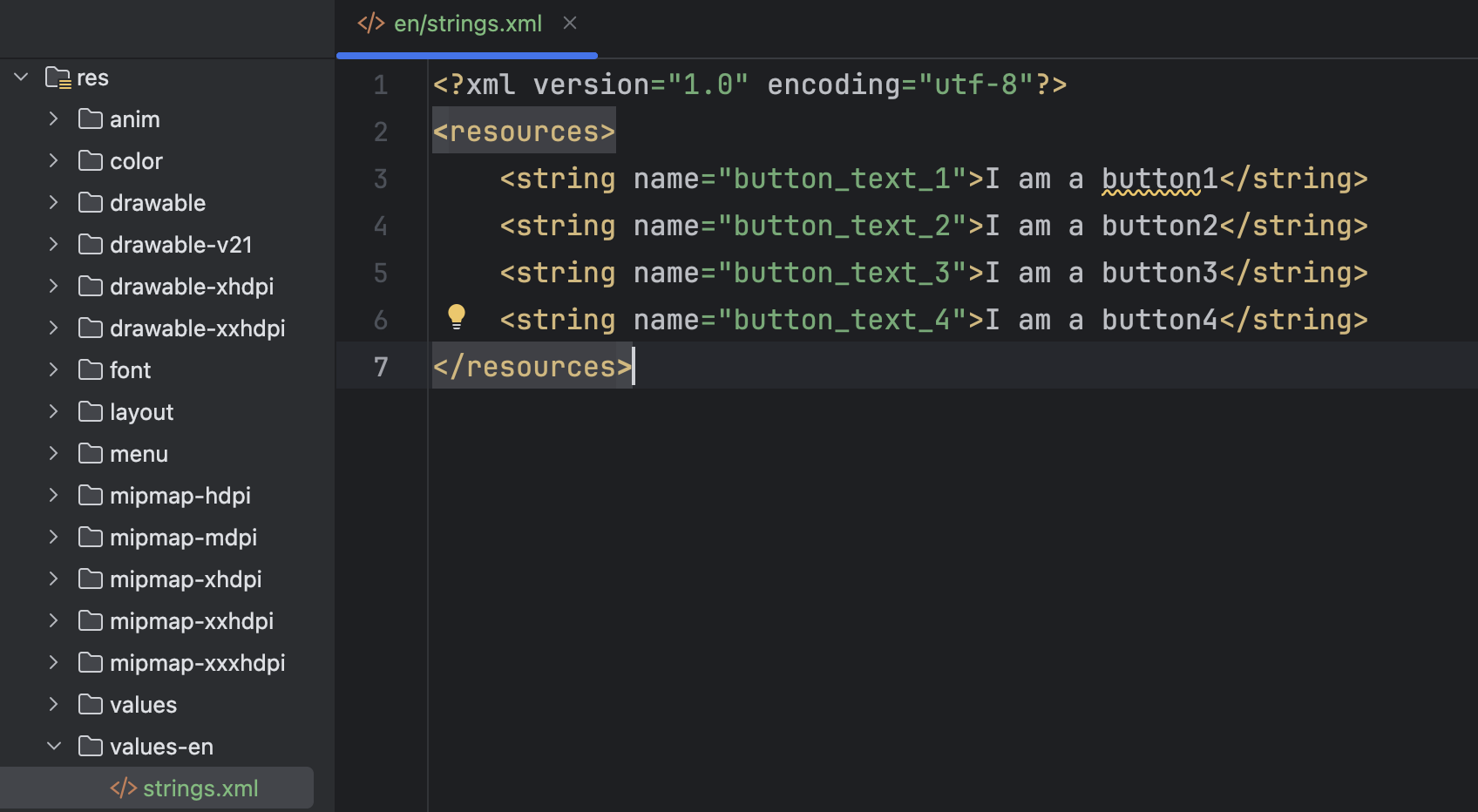1478x812 pixels.
Task: Select the res resource root folder icon
Action: (58, 78)
